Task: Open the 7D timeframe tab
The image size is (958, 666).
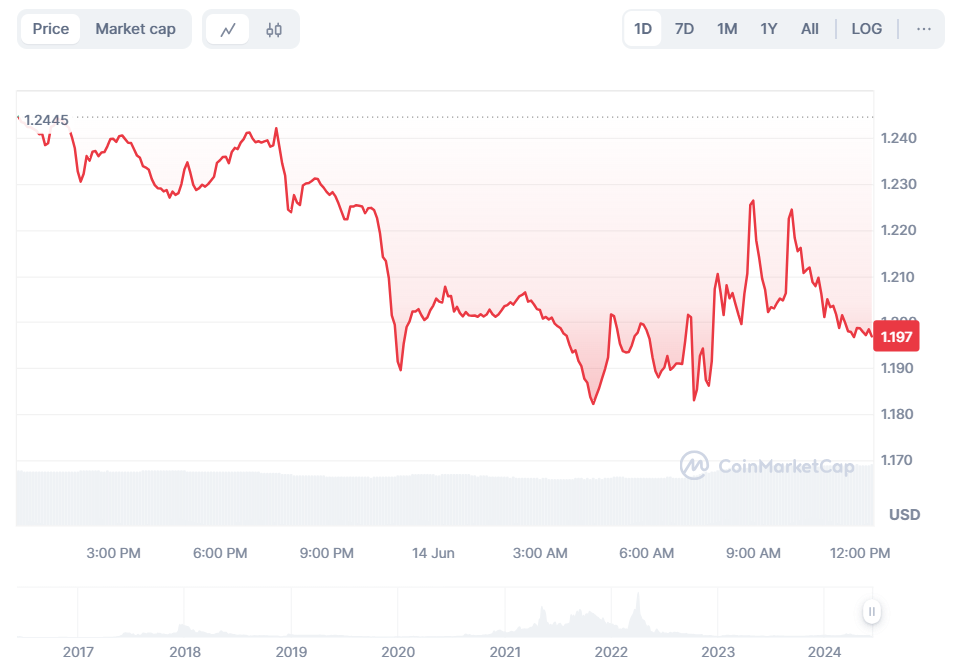Action: point(684,28)
